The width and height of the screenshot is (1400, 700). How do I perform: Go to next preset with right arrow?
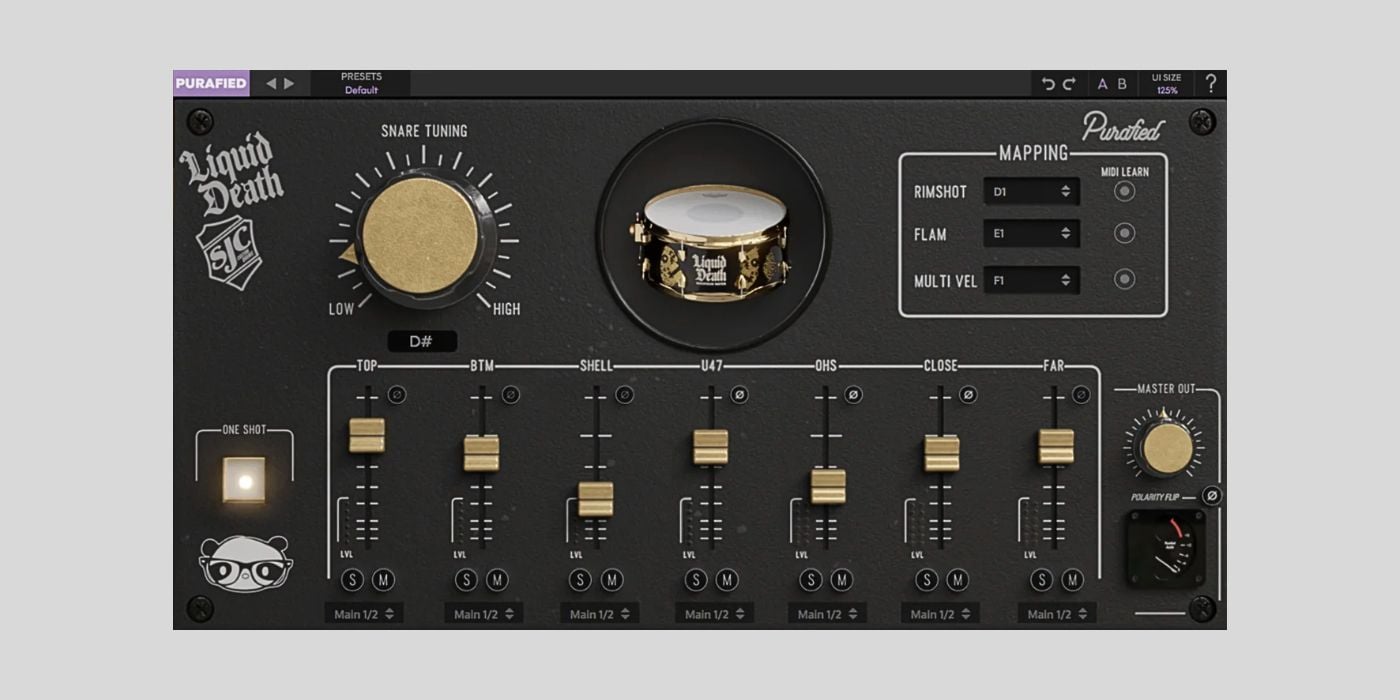[289, 84]
